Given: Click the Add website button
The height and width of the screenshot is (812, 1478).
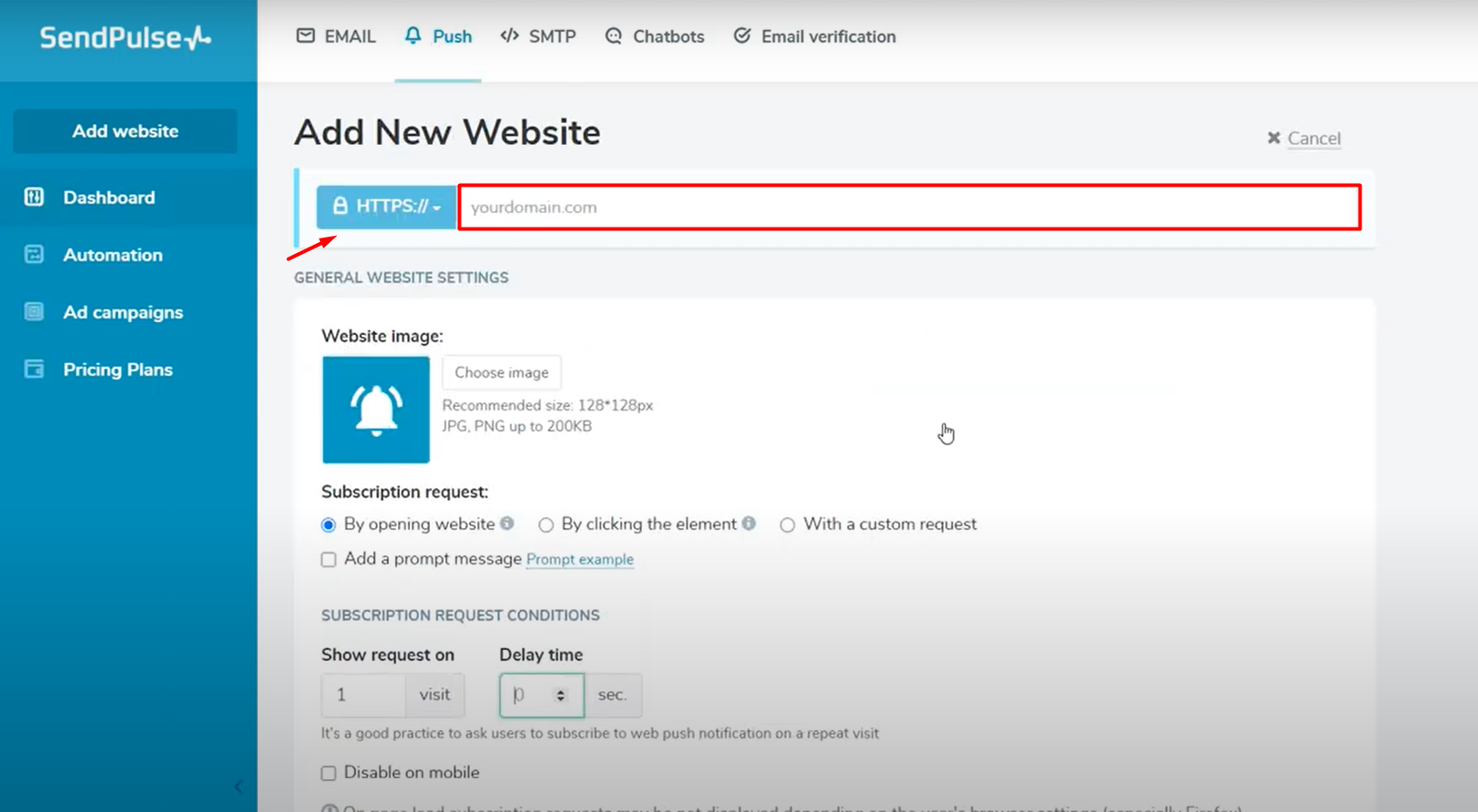Looking at the screenshot, I should [x=126, y=131].
